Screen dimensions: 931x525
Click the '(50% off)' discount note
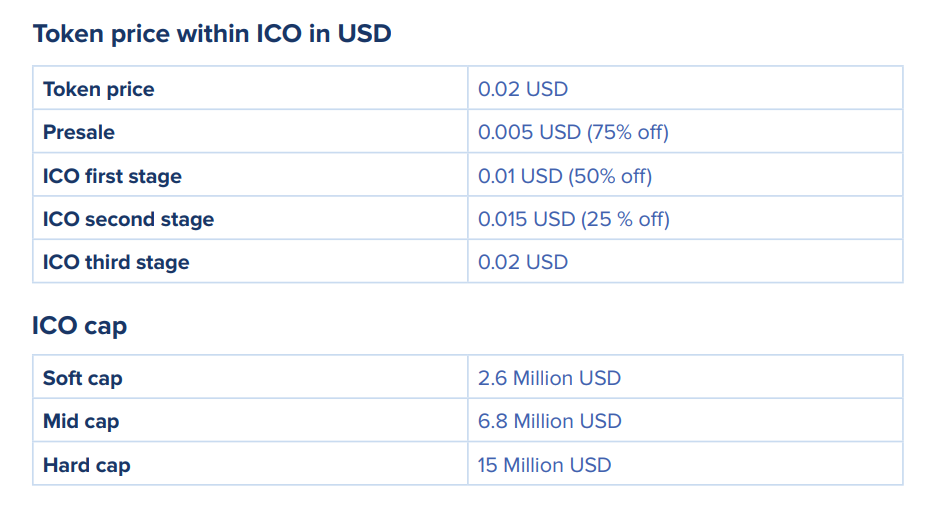[x=610, y=176]
